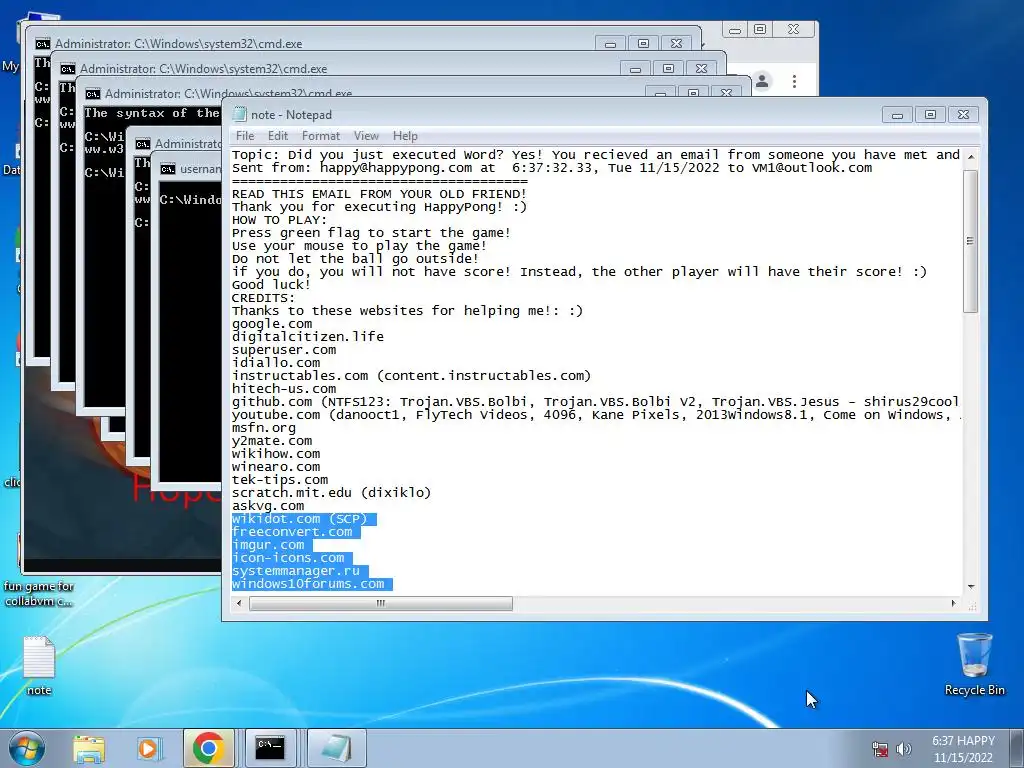Open the Chrome three-dot menu

coord(794,82)
